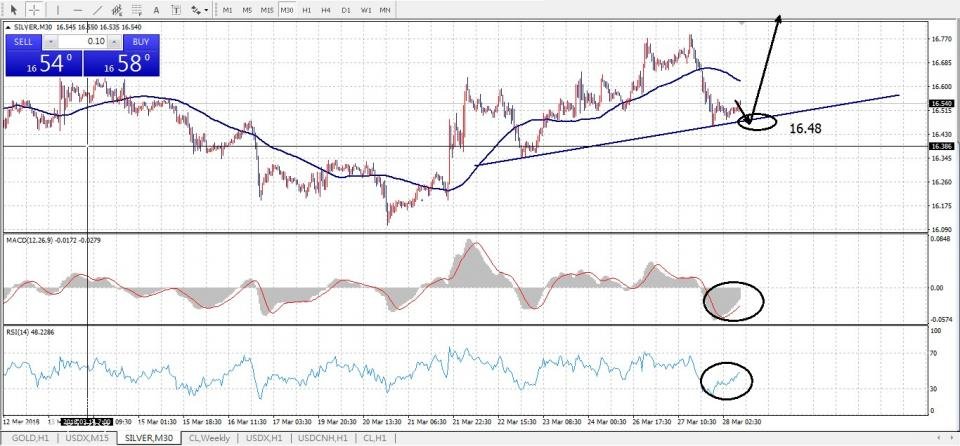Viewport: 960px width, 446px height.
Task: Pick the Fibonacci retracement tool
Action: pyautogui.click(x=137, y=10)
